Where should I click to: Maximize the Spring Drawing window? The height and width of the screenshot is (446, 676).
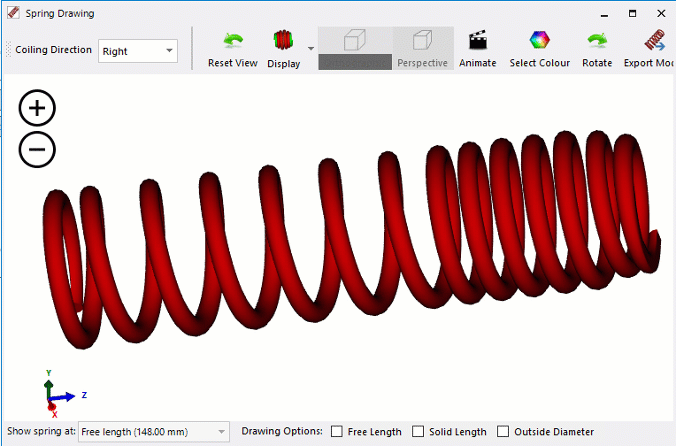tap(632, 14)
